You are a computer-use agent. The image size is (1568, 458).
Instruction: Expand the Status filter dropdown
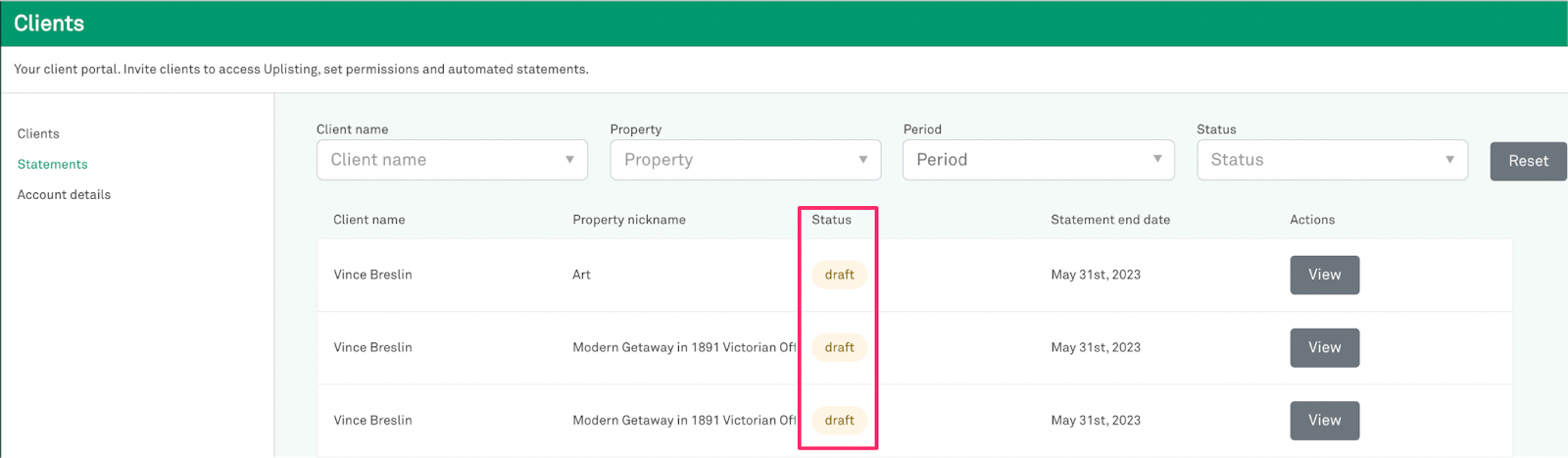click(x=1332, y=160)
